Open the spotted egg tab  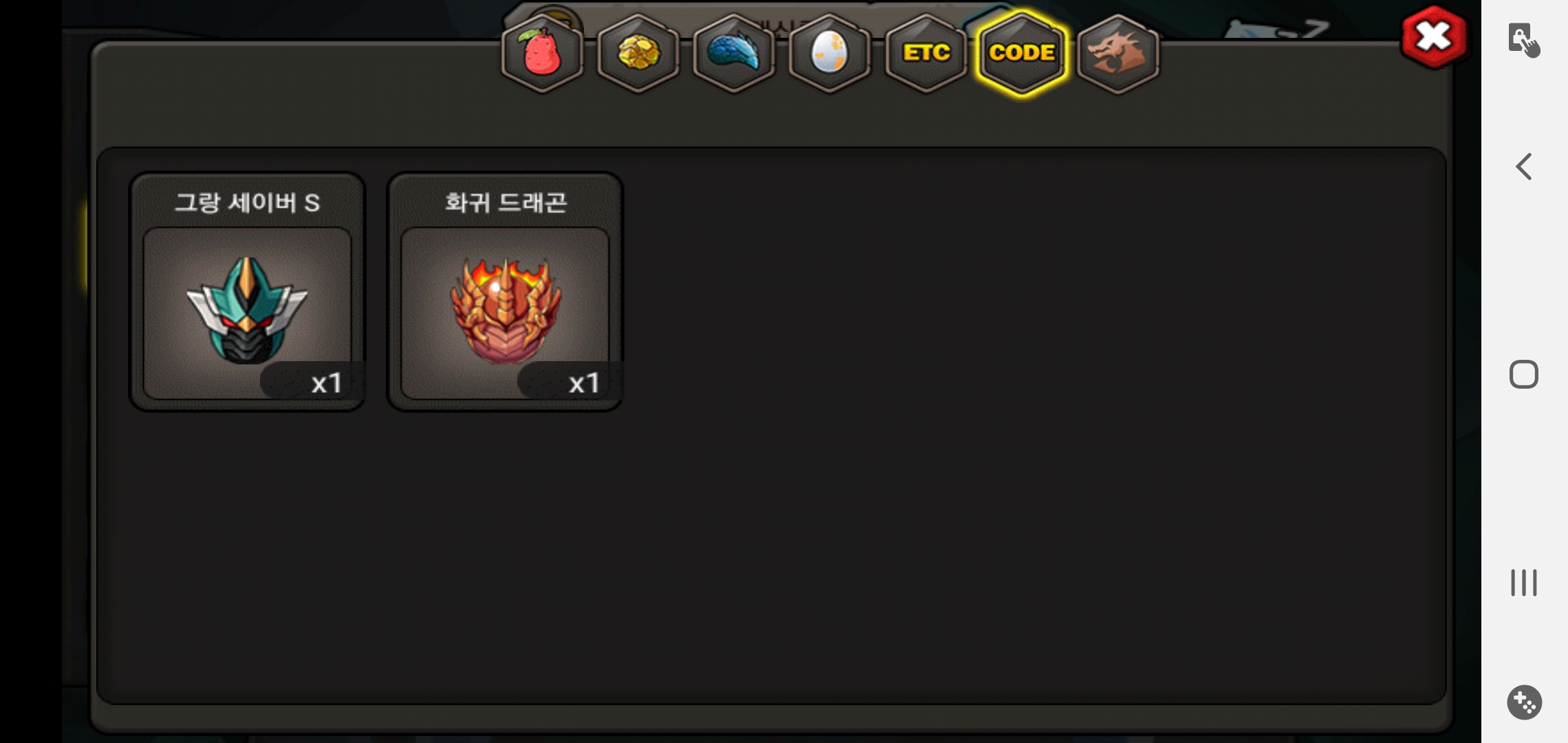point(829,53)
